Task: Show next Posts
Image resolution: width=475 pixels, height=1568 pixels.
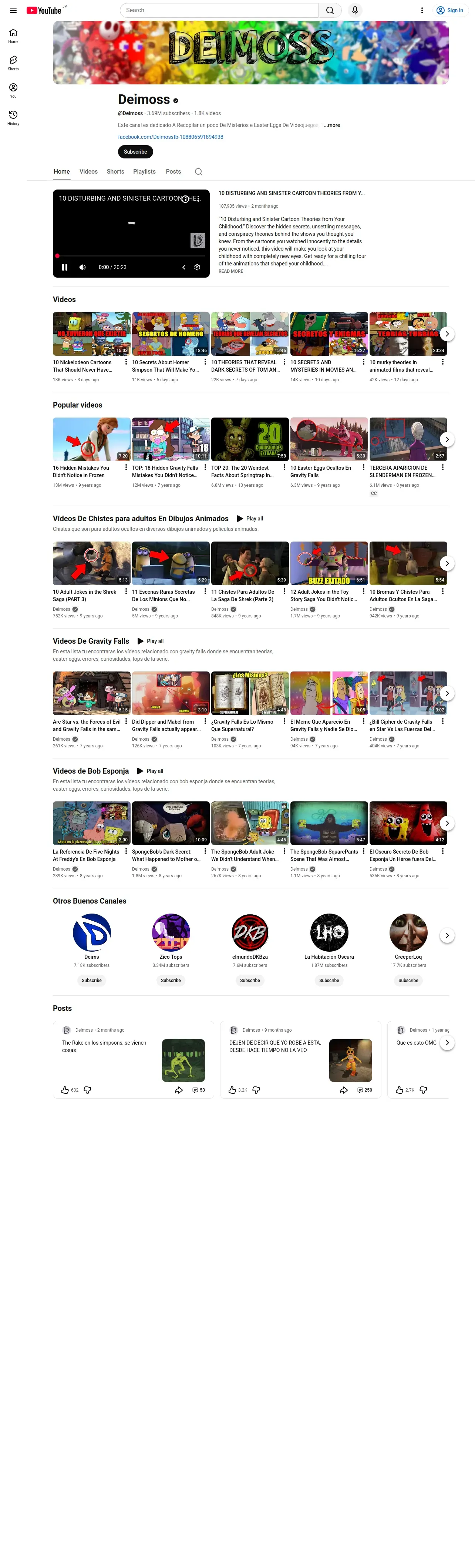Action: point(447,1043)
